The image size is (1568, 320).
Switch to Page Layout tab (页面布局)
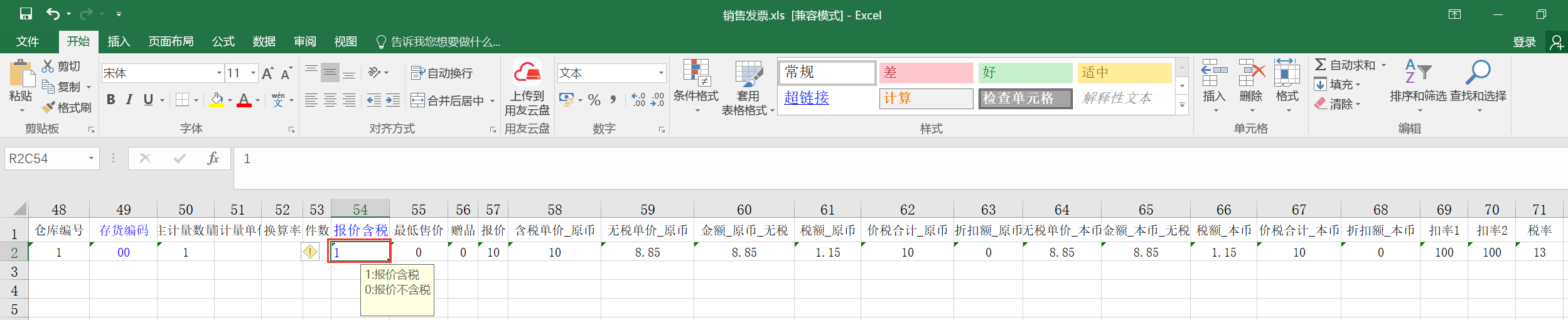click(171, 41)
